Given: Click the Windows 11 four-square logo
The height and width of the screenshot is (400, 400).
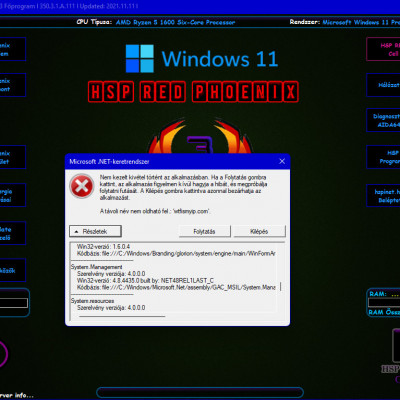Looking at the screenshot, I should [140, 59].
